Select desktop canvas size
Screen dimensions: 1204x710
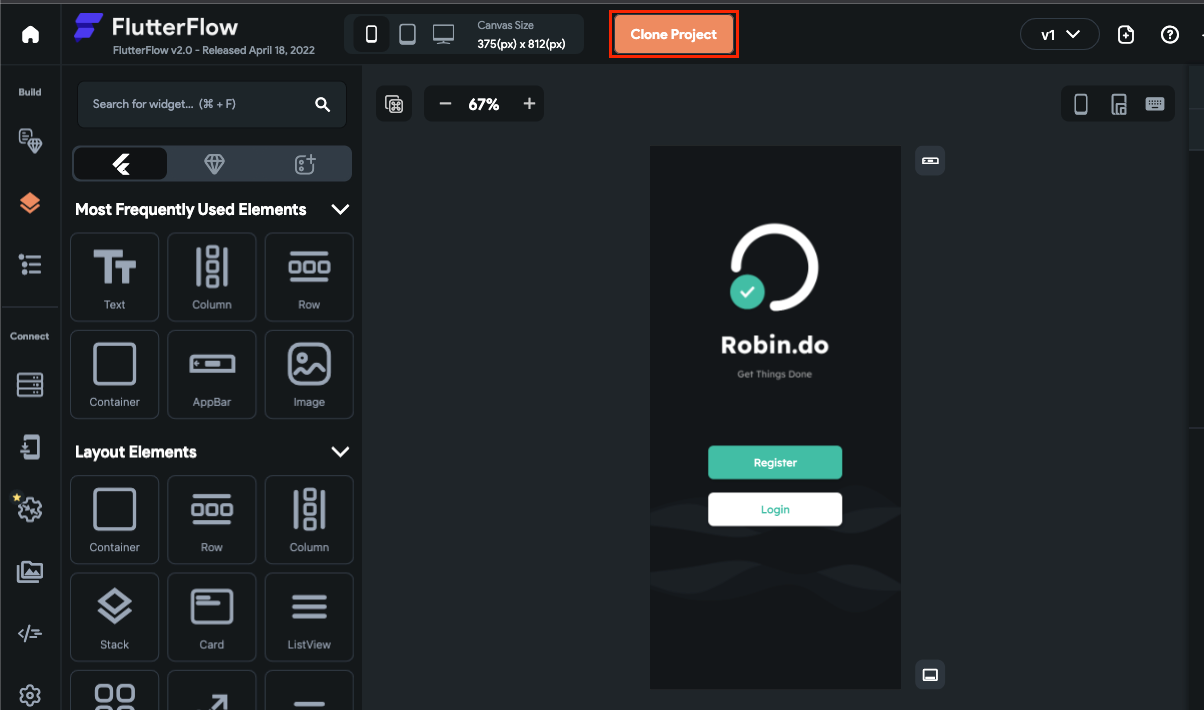444,34
